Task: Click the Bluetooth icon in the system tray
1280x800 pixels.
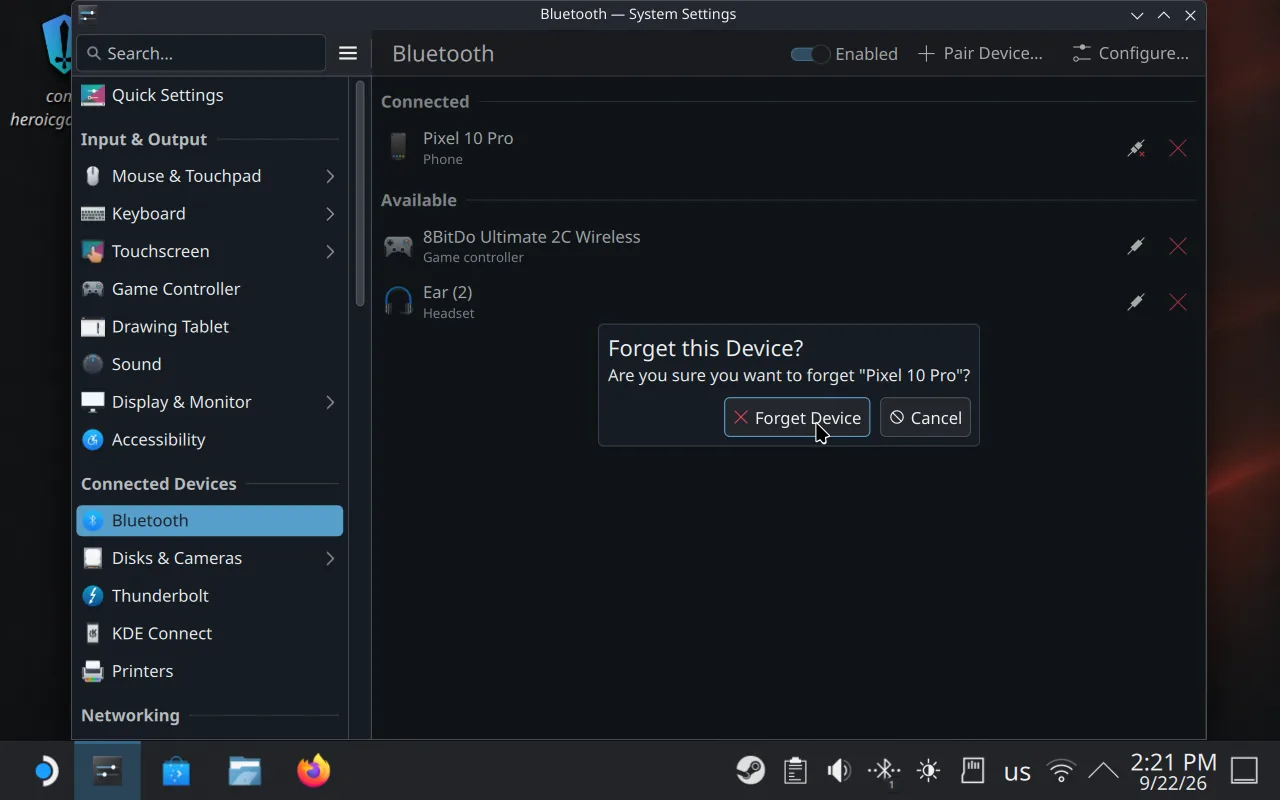Action: (x=884, y=770)
